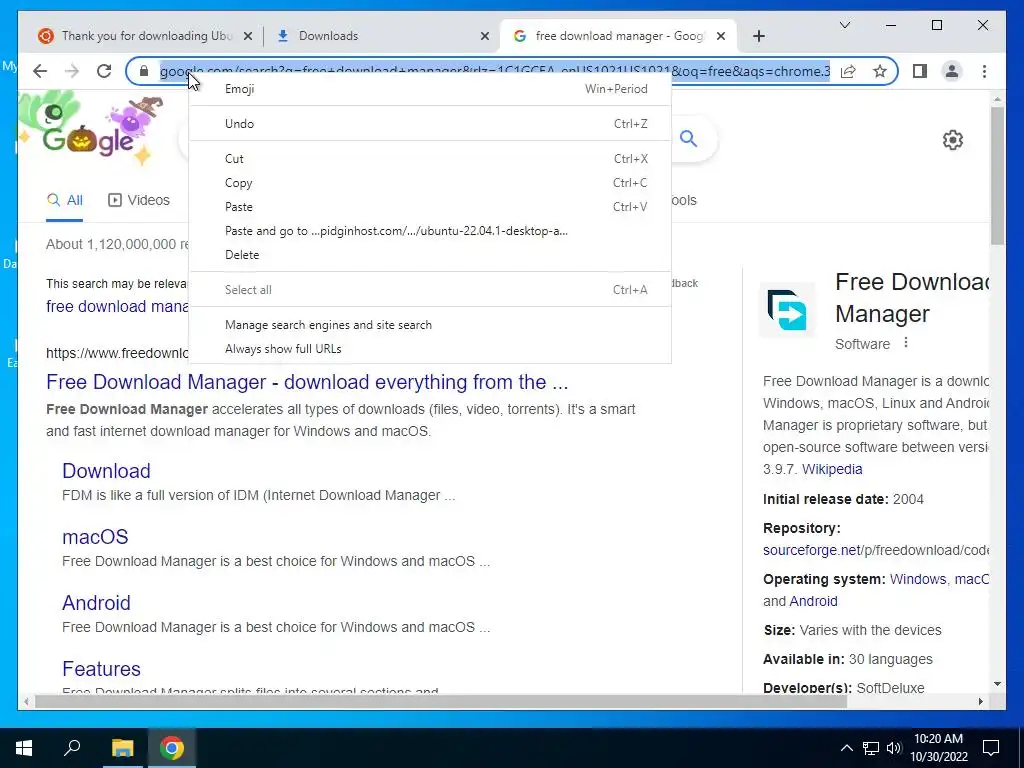Select Copy in the context menu
The height and width of the screenshot is (768, 1024).
point(430,183)
